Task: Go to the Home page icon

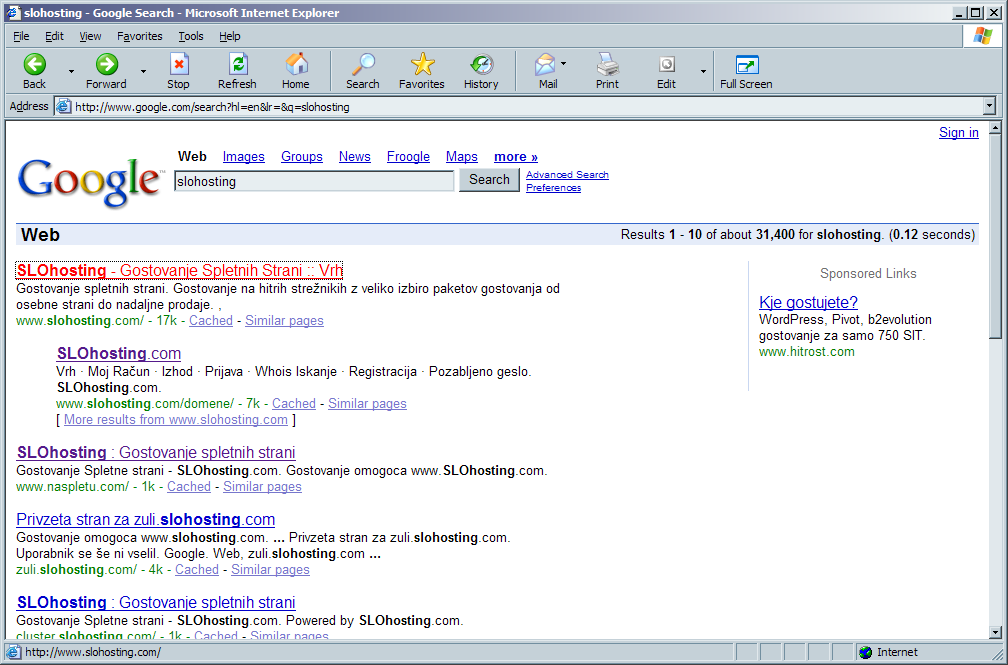Action: tap(296, 64)
